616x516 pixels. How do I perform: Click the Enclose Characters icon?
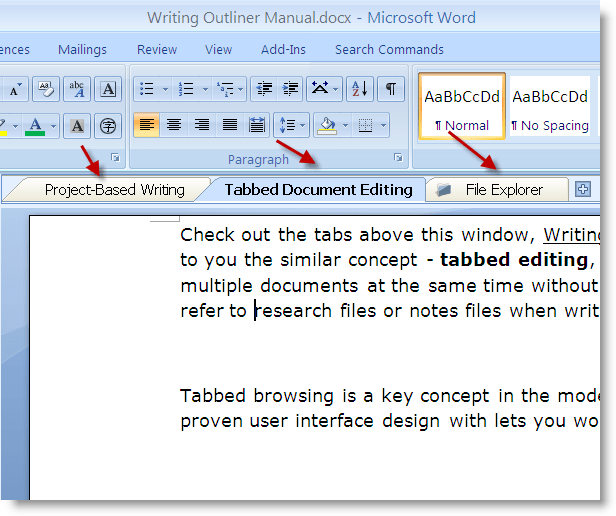coord(108,126)
